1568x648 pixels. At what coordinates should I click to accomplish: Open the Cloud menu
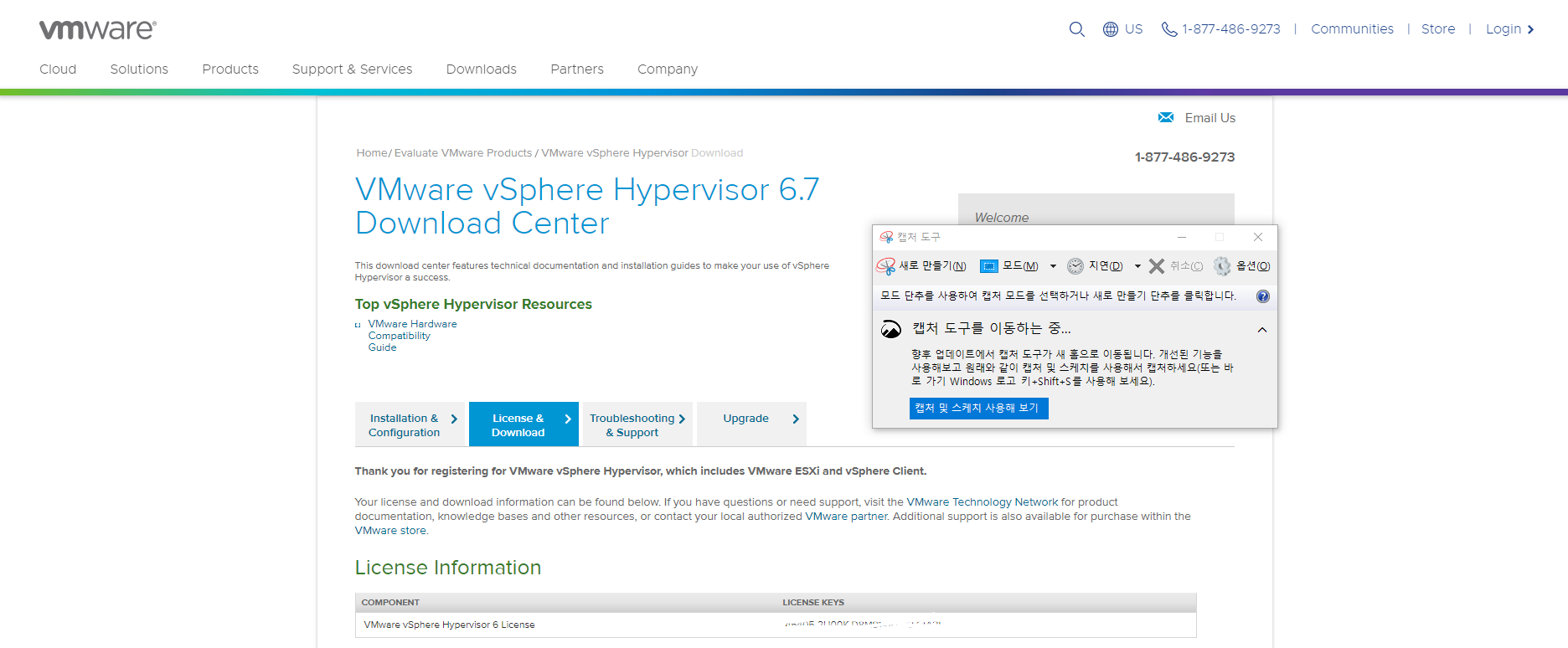tap(58, 69)
